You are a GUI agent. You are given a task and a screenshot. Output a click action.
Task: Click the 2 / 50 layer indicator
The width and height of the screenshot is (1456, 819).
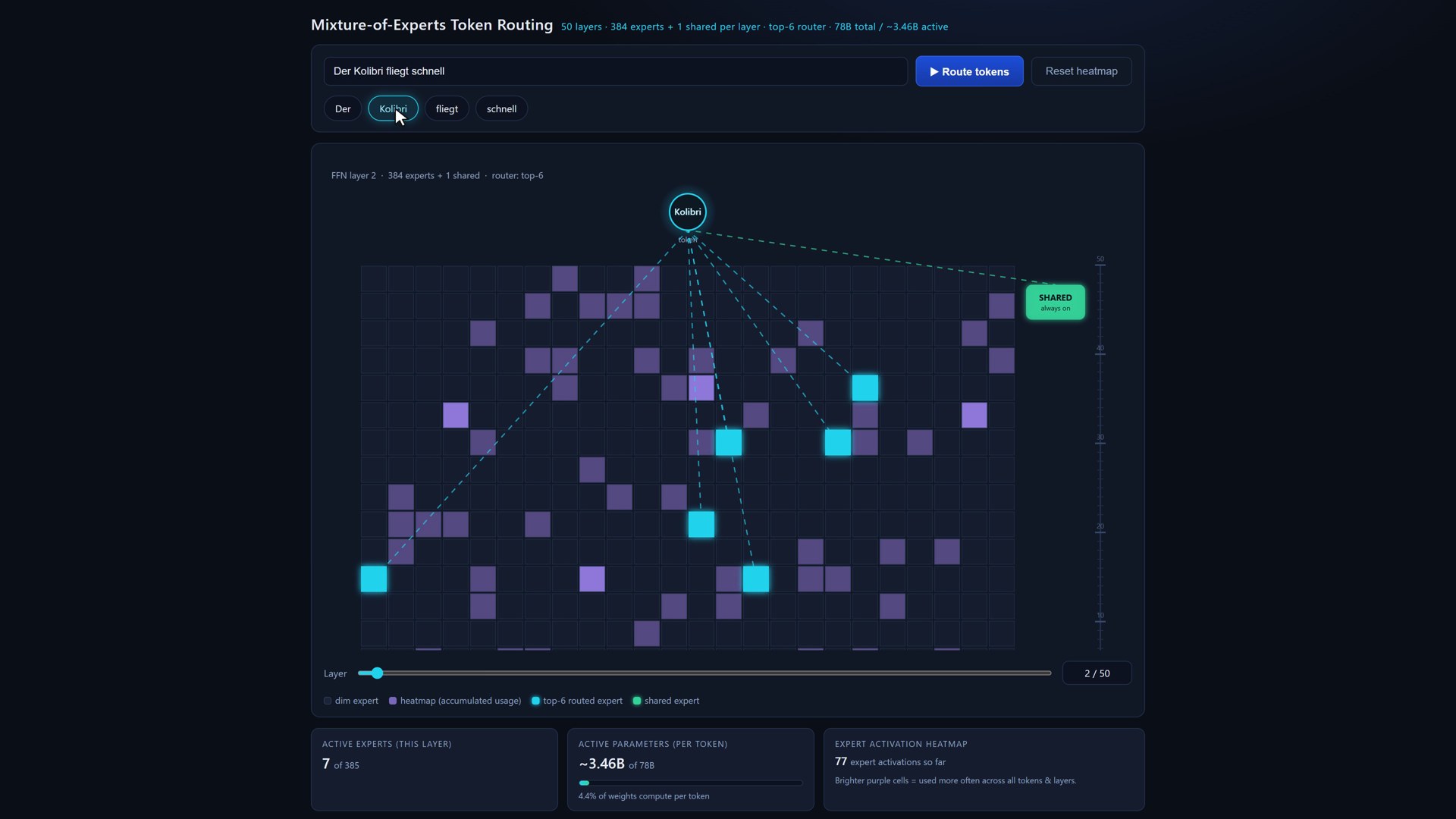(1097, 673)
